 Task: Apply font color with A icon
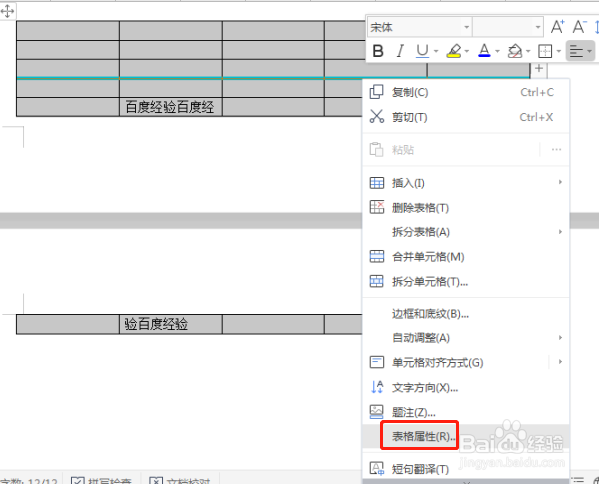(x=484, y=51)
